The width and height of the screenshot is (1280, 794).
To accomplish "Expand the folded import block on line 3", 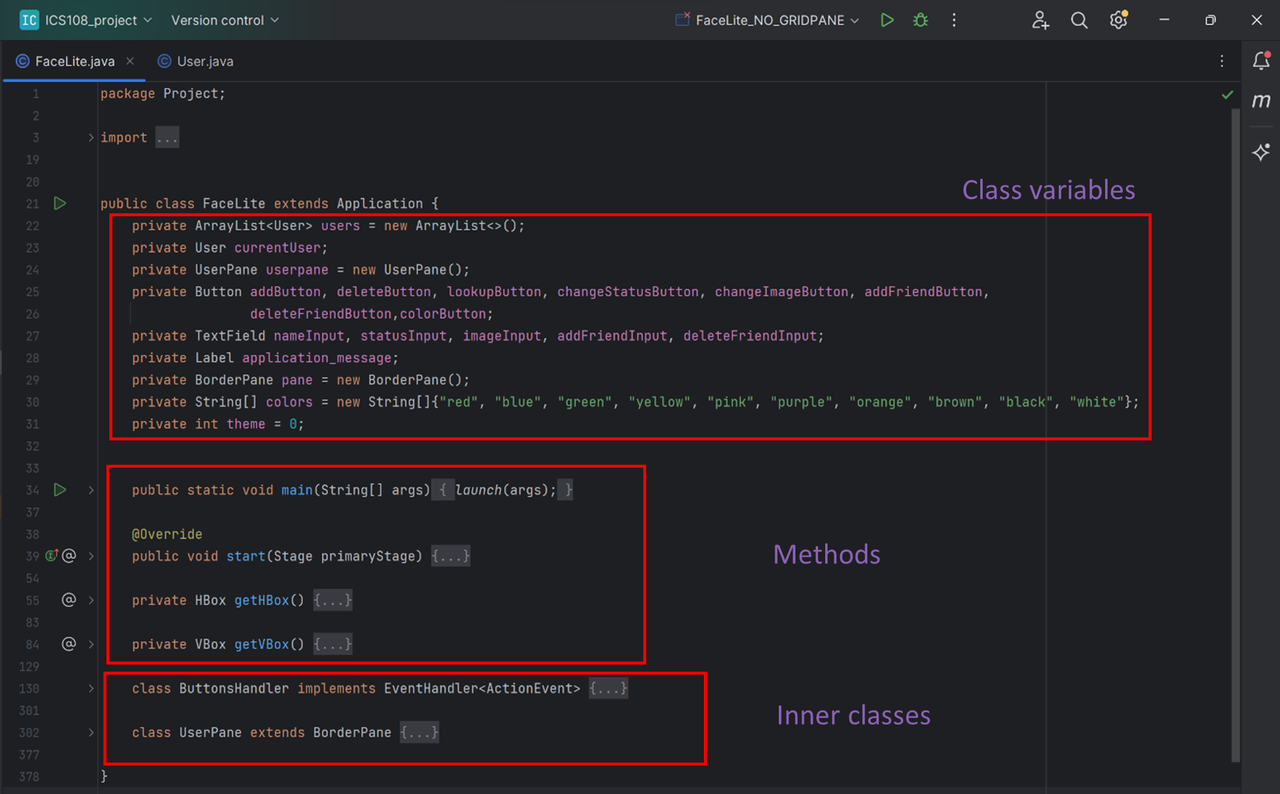I will (91, 138).
